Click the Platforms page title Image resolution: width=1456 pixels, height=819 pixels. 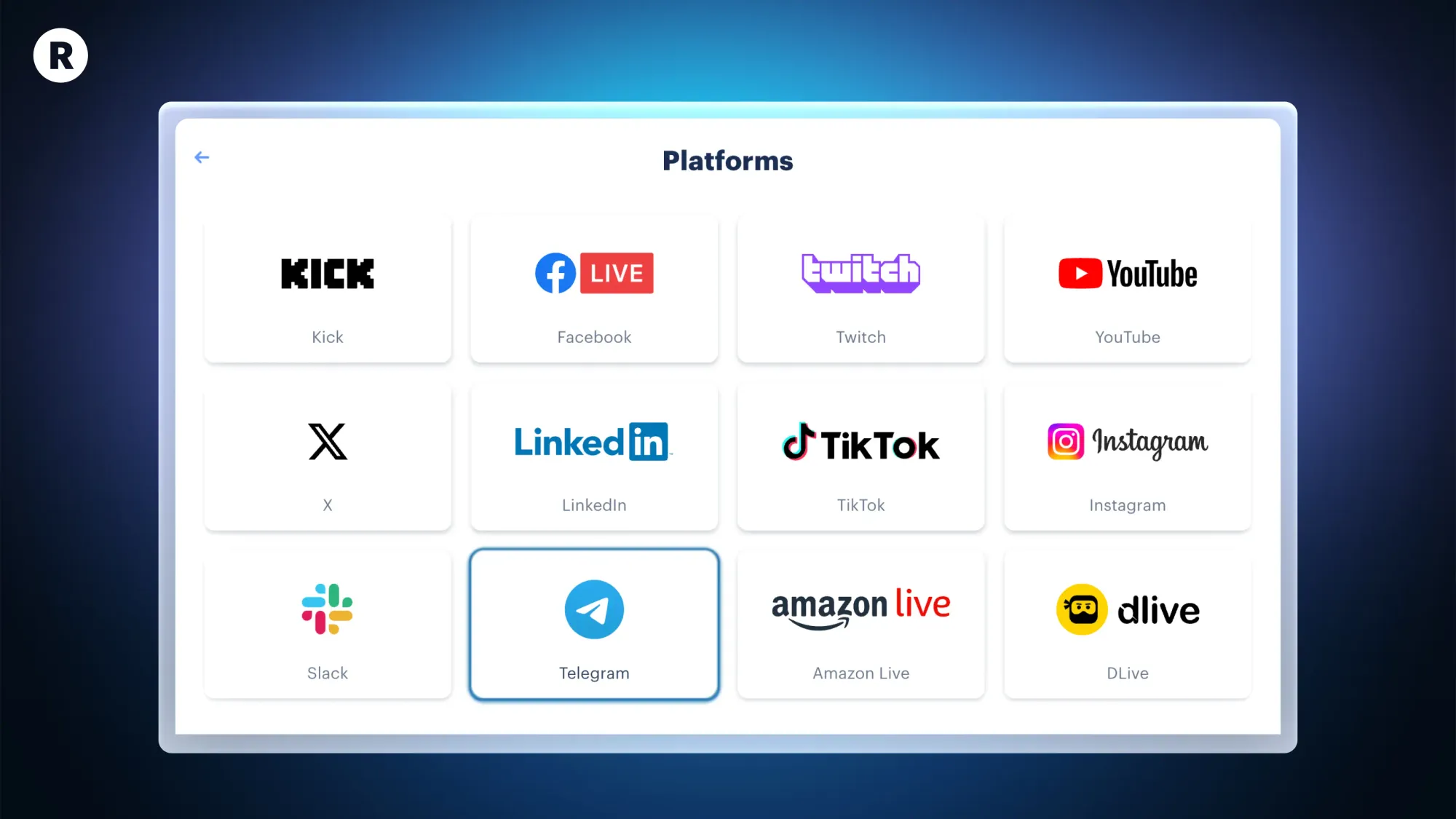(x=728, y=160)
